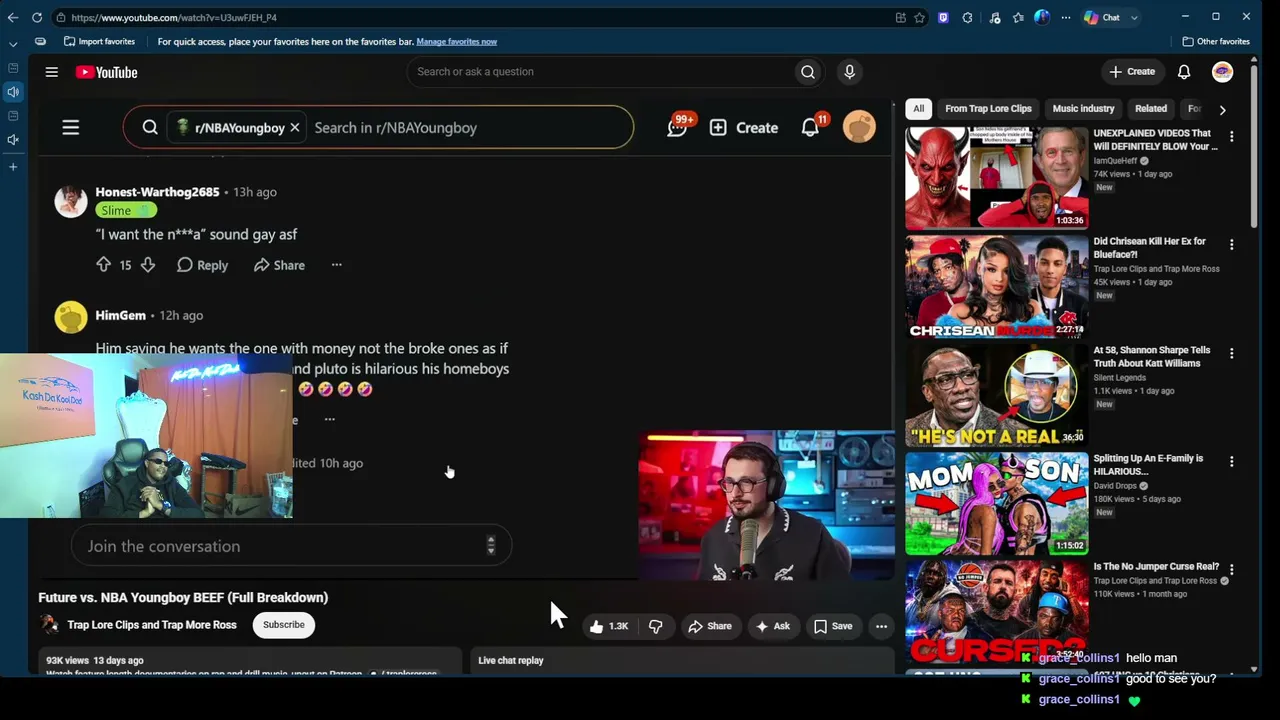Upvote Honest-Warthog2685's comment
1280x720 pixels.
pyautogui.click(x=104, y=265)
